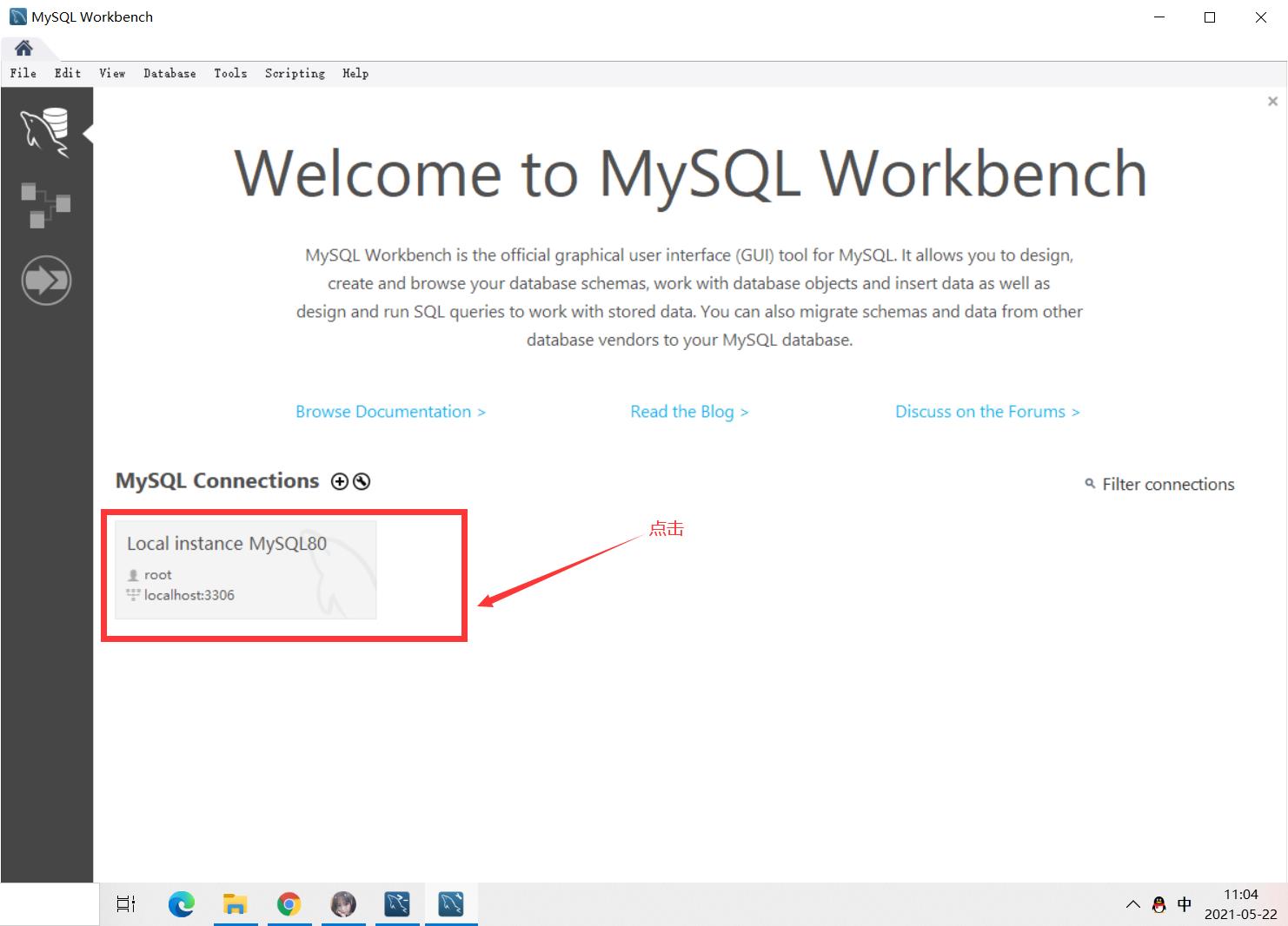Close the welcome message panel
This screenshot has width=1288, height=926.
1272,102
